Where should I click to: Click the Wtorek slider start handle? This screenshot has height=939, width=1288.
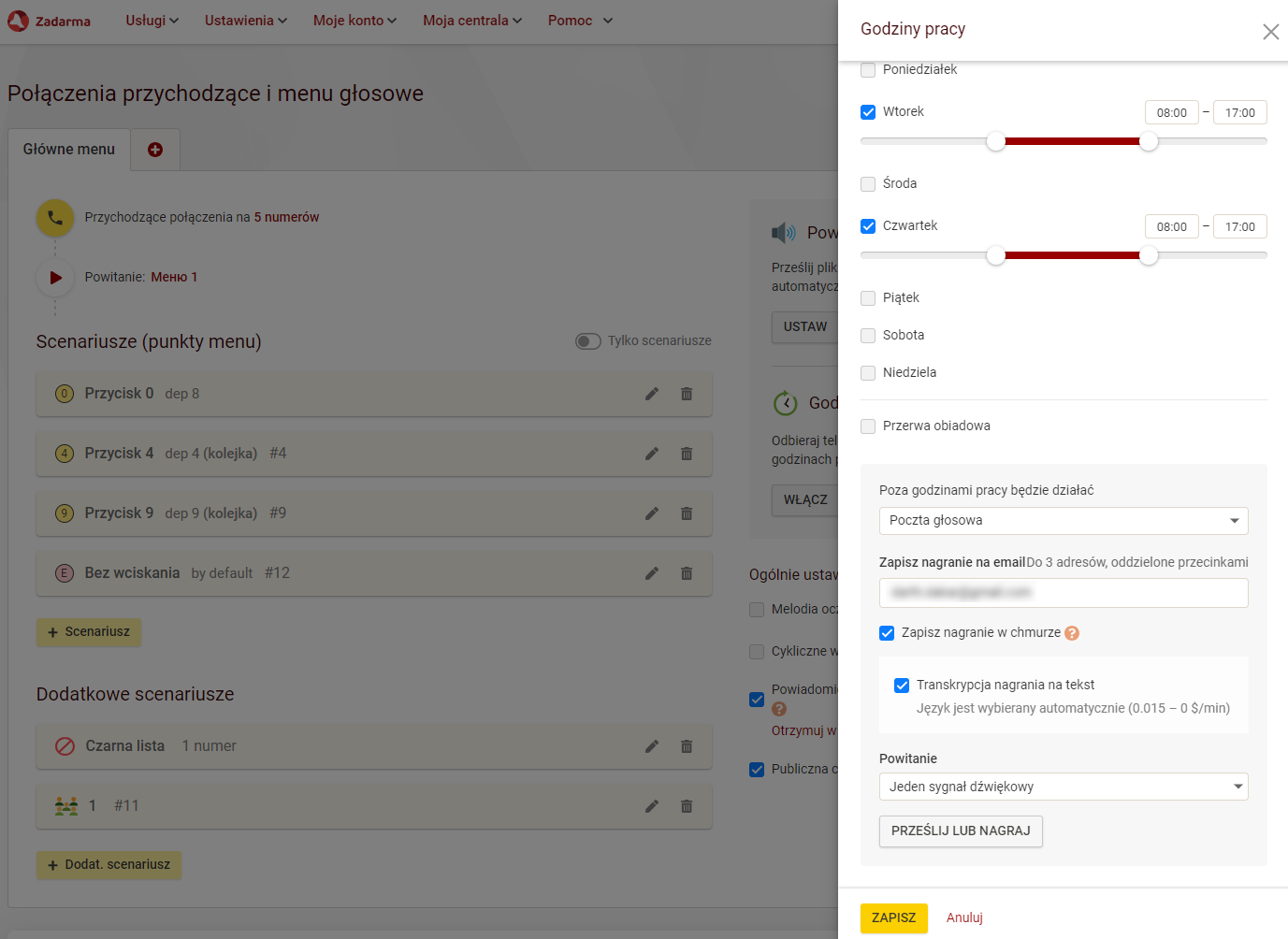[x=996, y=141]
